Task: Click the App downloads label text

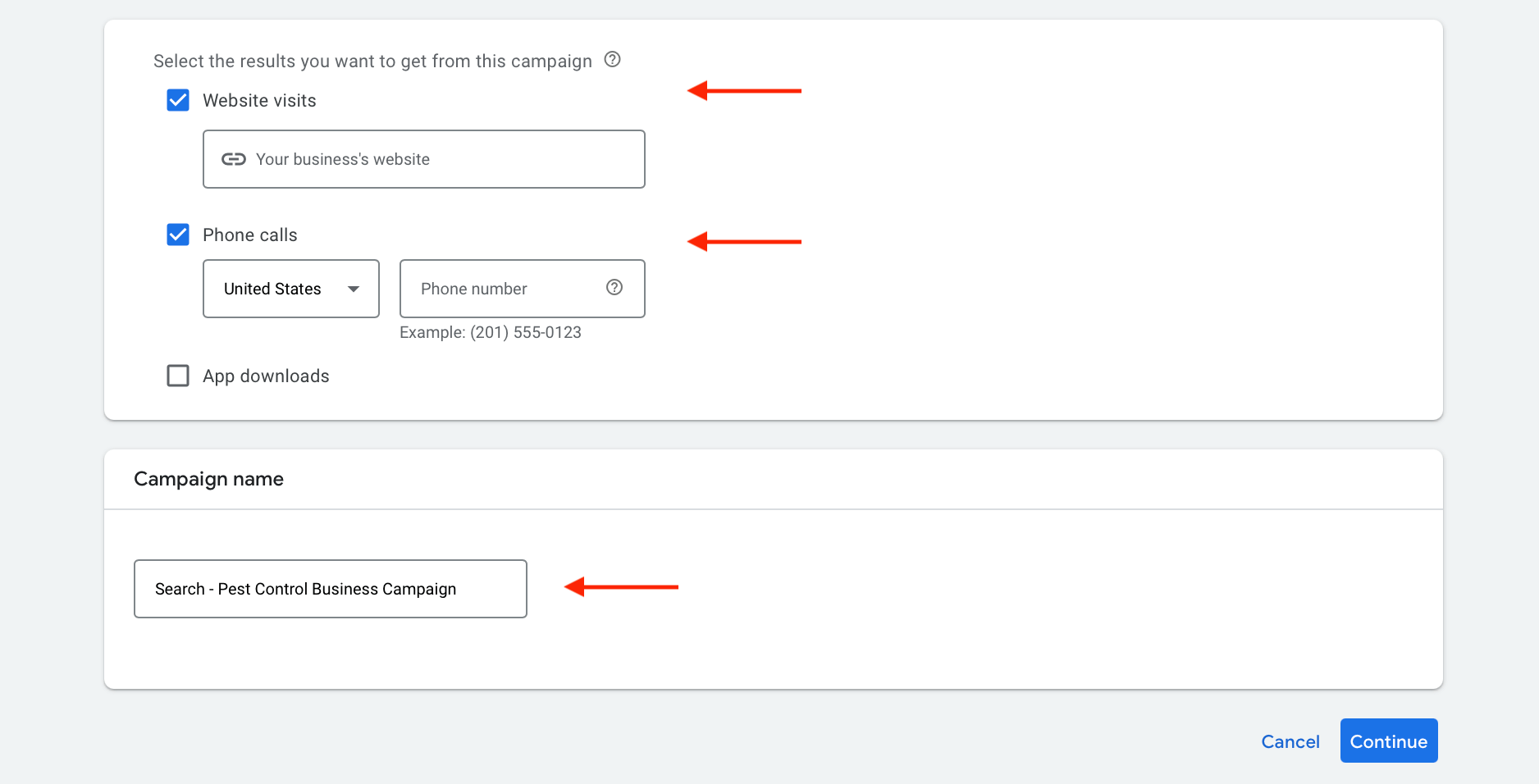Action: click(266, 376)
